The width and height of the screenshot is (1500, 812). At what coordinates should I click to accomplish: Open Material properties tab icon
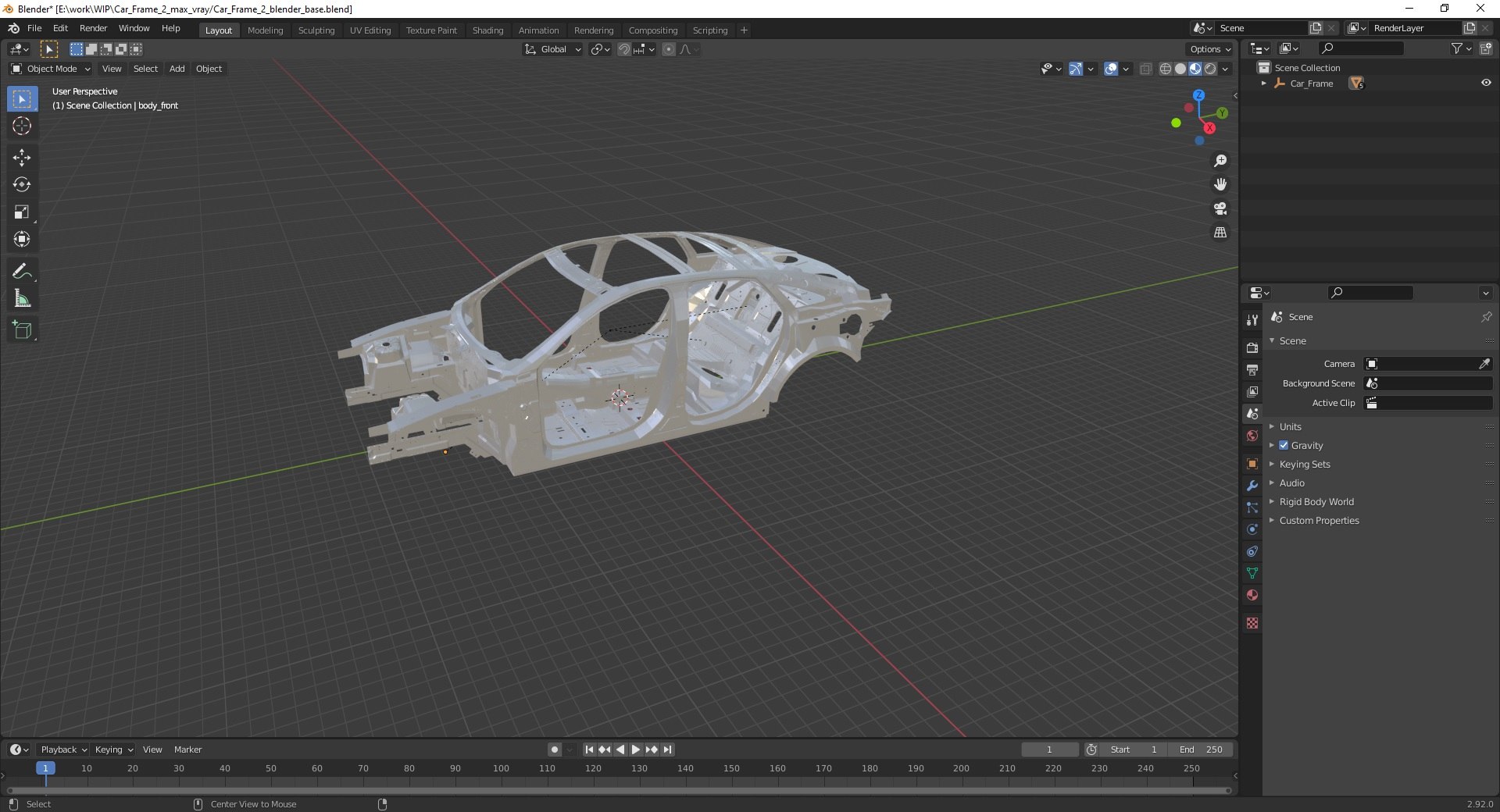click(1252, 595)
